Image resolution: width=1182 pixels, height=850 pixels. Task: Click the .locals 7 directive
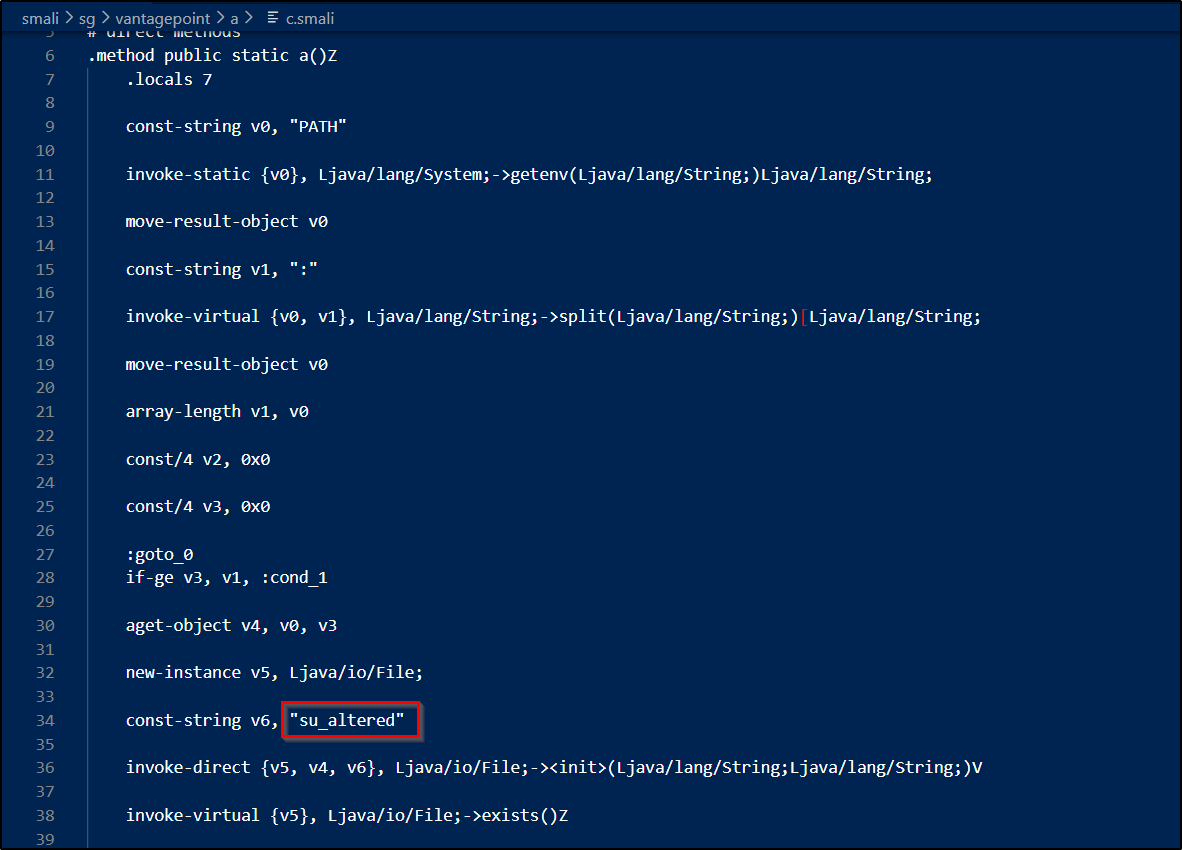[x=168, y=79]
